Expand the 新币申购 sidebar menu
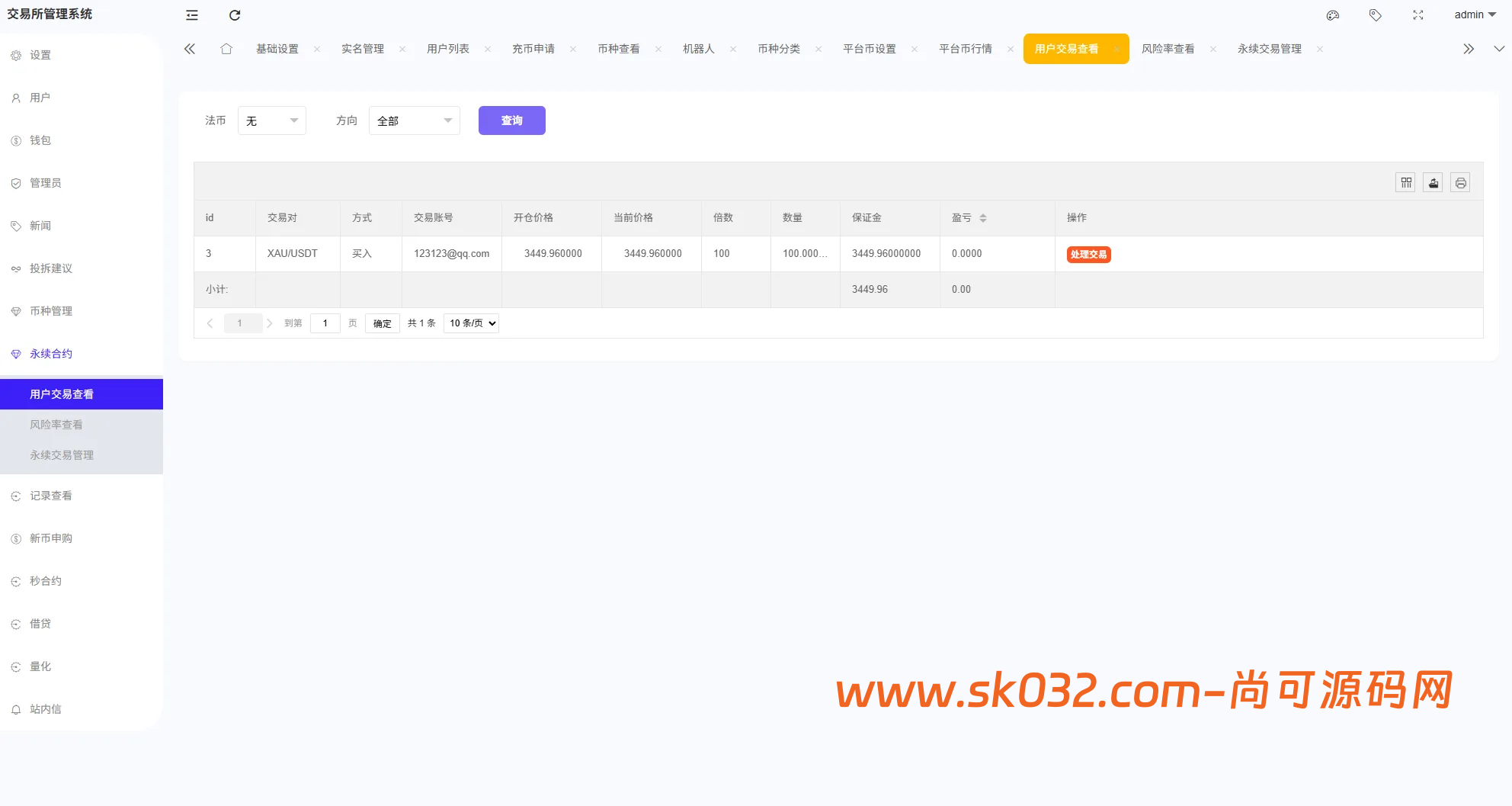The image size is (1512, 806). pos(82,538)
